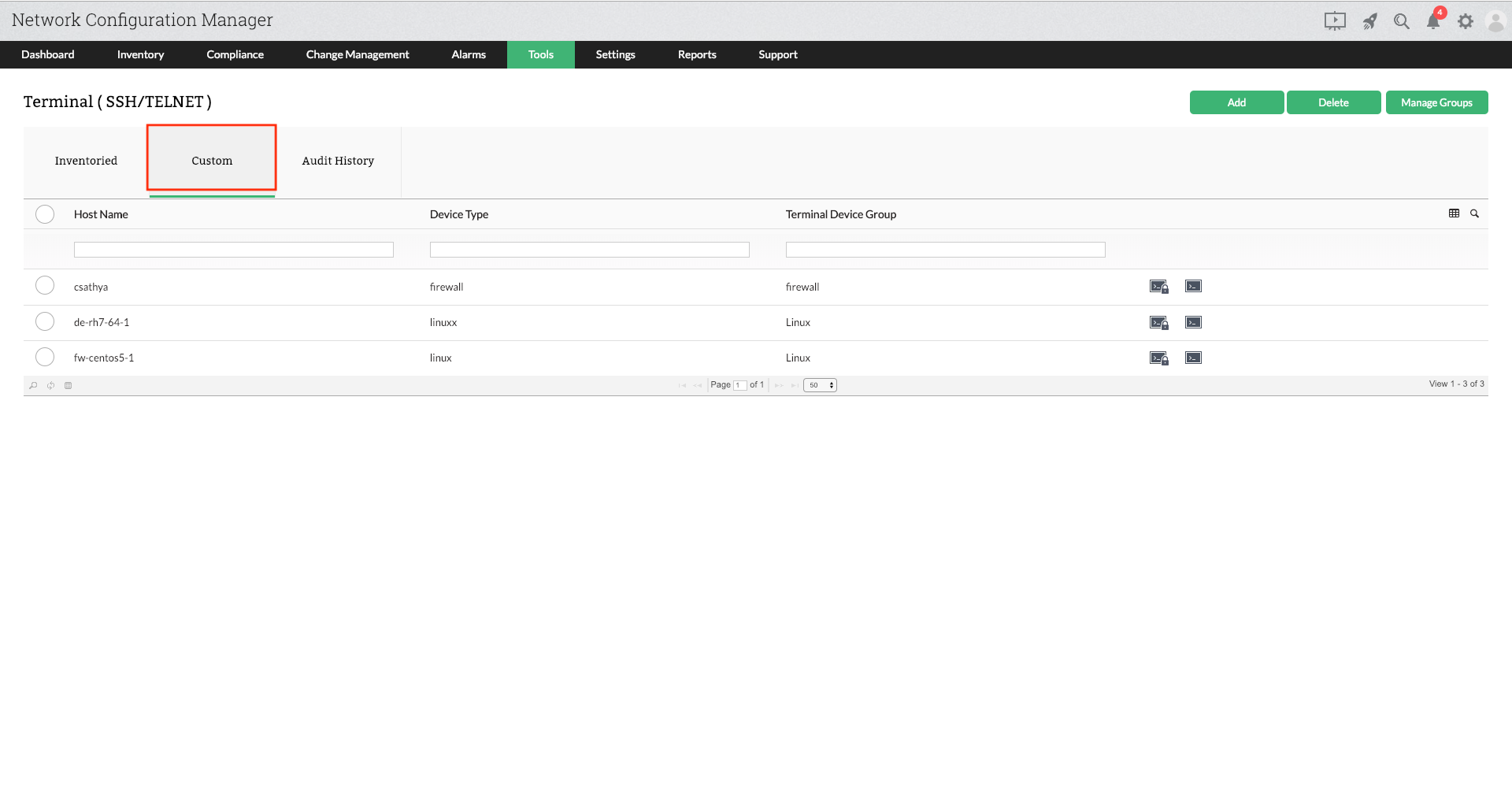Open the column chooser grid icon

pos(1454,213)
